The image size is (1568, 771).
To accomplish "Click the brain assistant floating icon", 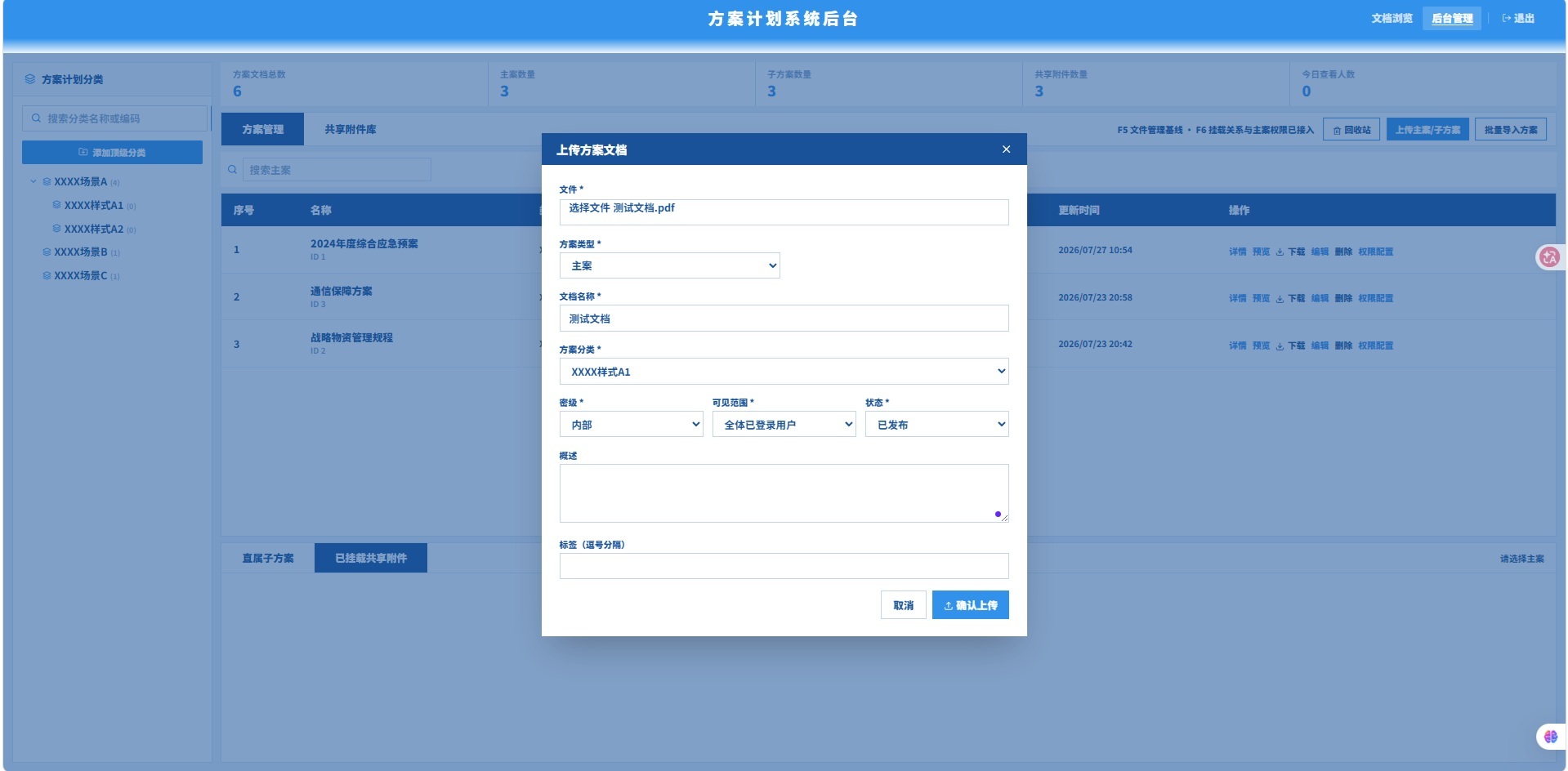I will coord(1550,736).
